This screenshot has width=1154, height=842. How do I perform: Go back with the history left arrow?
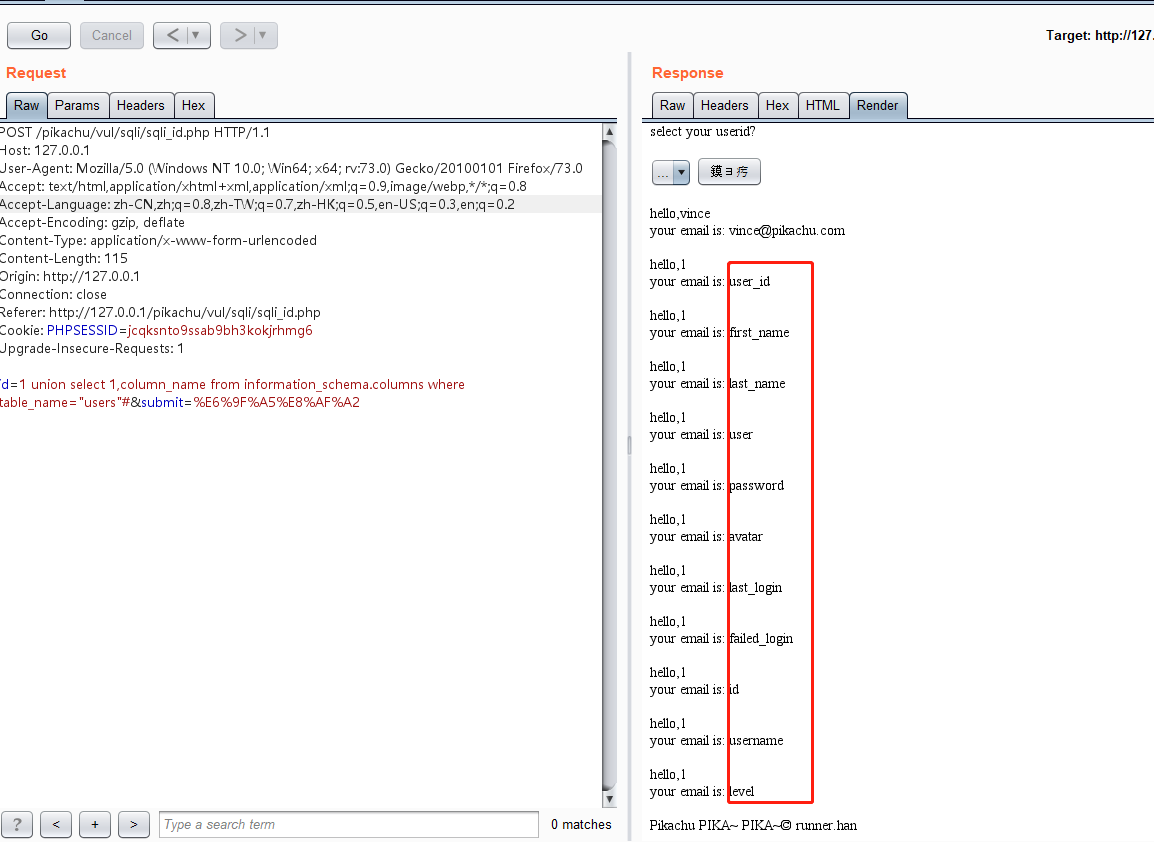(172, 35)
